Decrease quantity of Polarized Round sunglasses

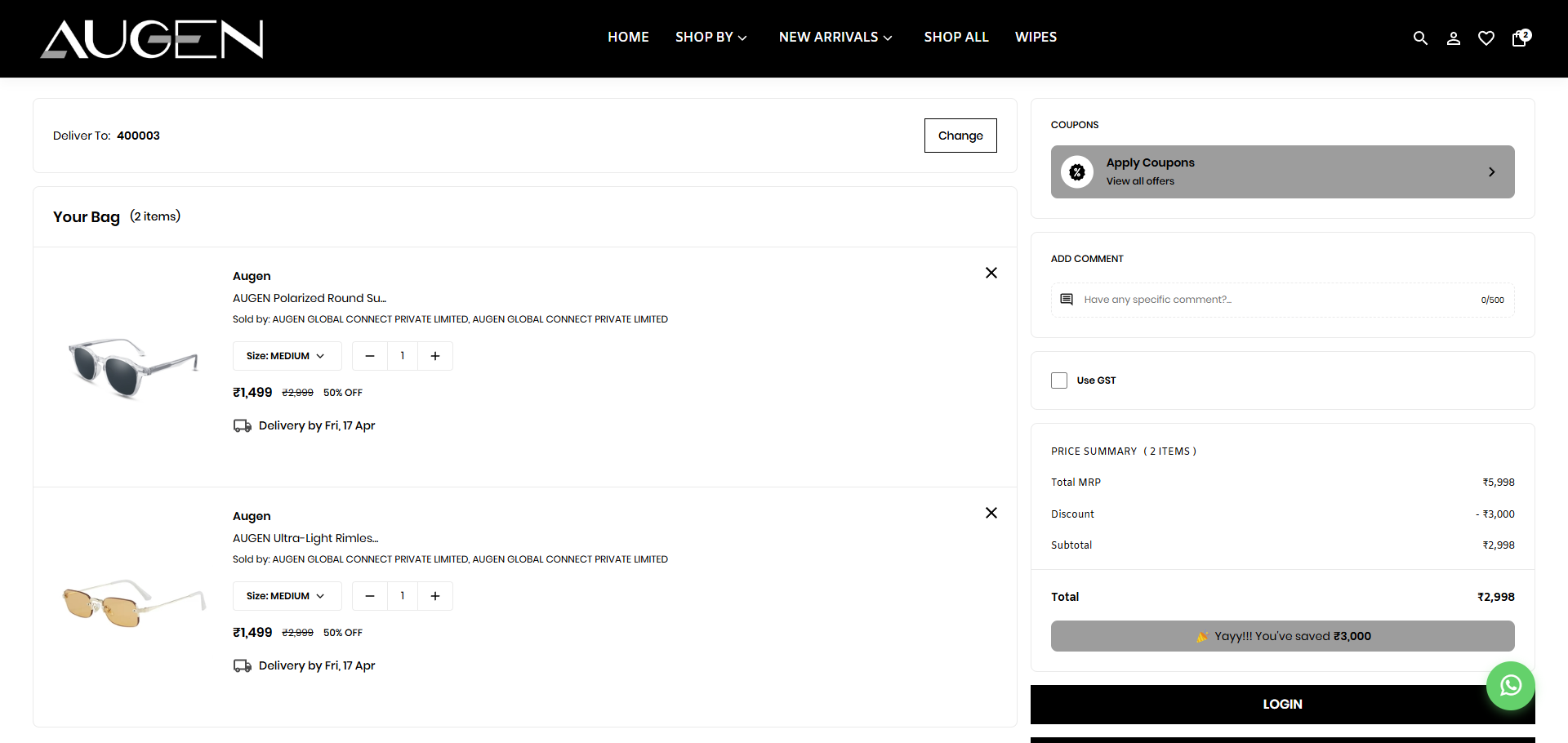370,356
